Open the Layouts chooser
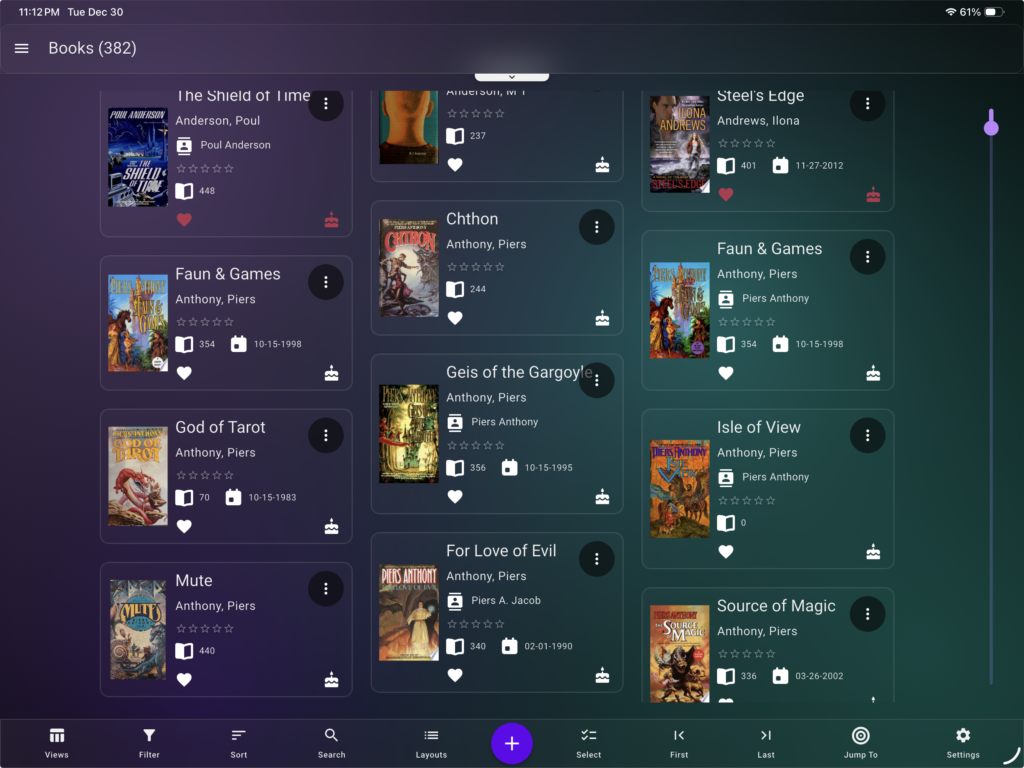Image resolution: width=1024 pixels, height=768 pixels. (431, 743)
